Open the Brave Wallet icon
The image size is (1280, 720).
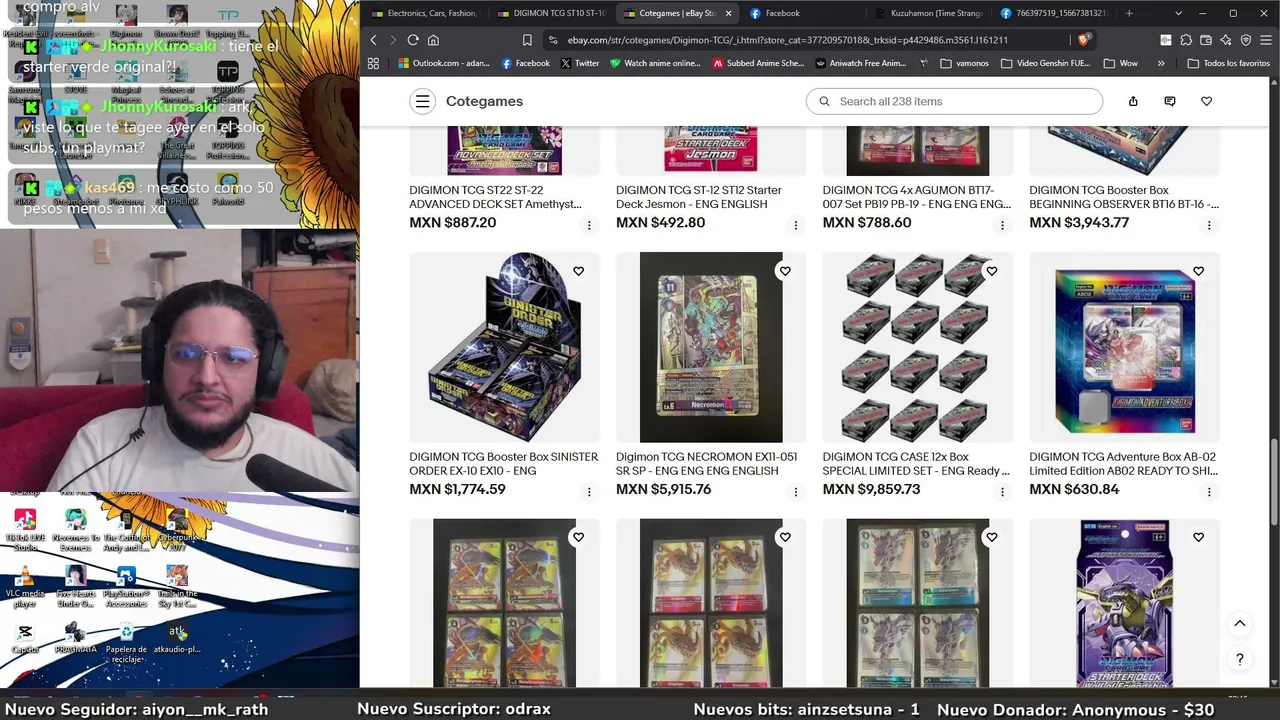pos(1206,40)
